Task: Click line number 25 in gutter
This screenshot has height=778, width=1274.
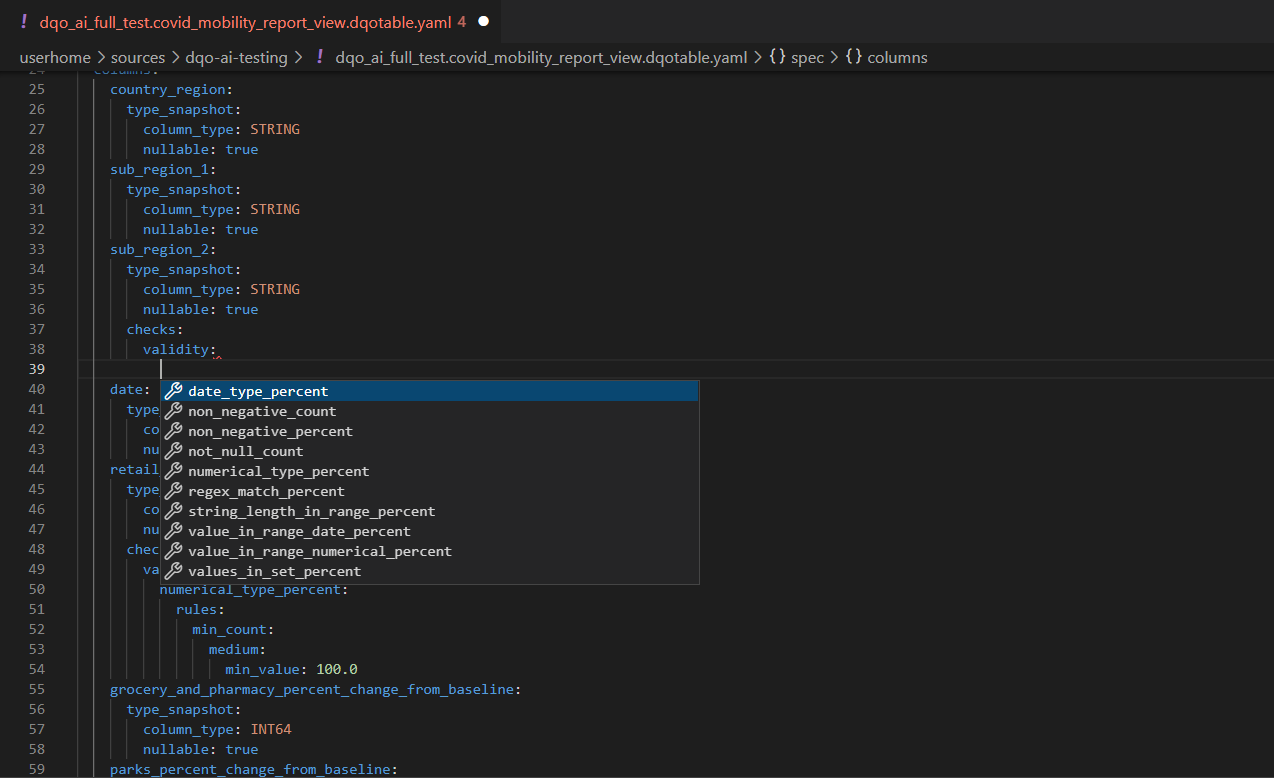Action: (36, 89)
